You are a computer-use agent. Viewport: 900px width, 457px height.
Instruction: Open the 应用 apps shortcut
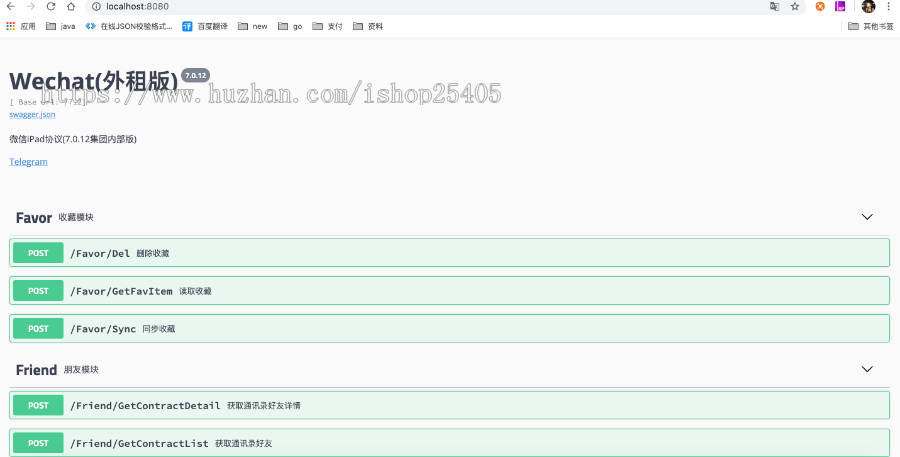point(21,26)
